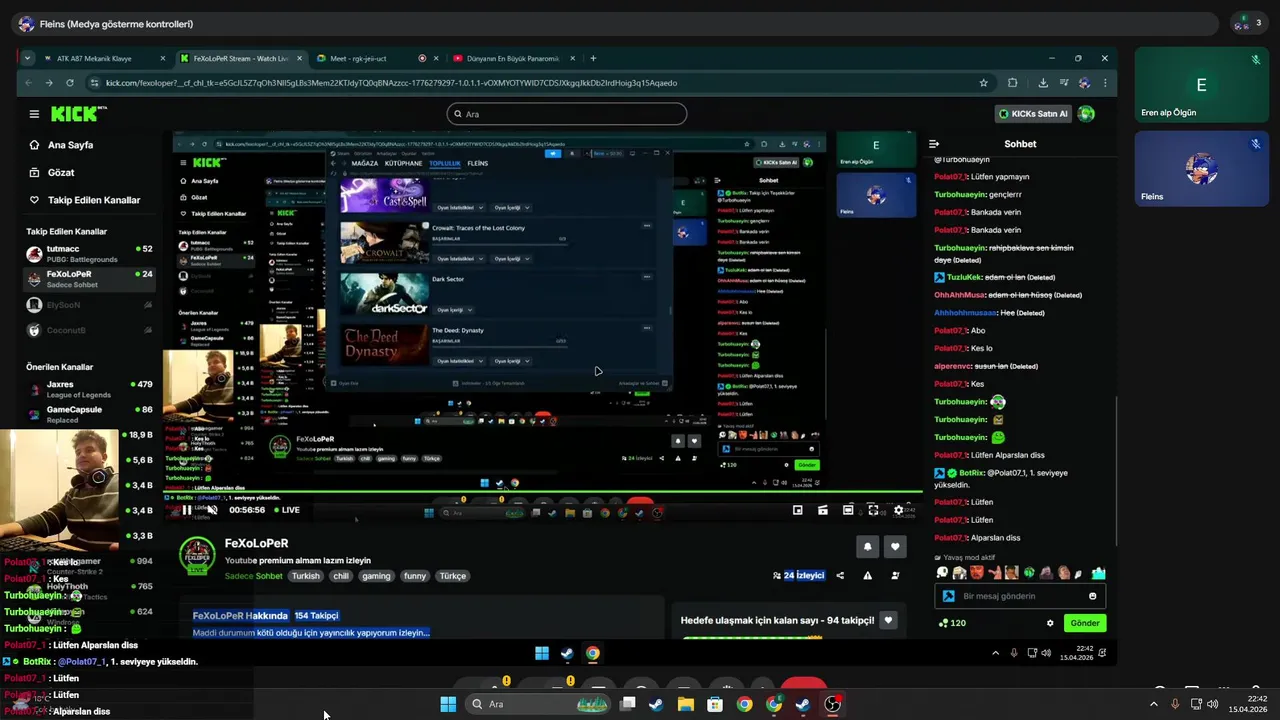Click the funny stream tag
The image size is (1280, 720).
pyautogui.click(x=414, y=576)
